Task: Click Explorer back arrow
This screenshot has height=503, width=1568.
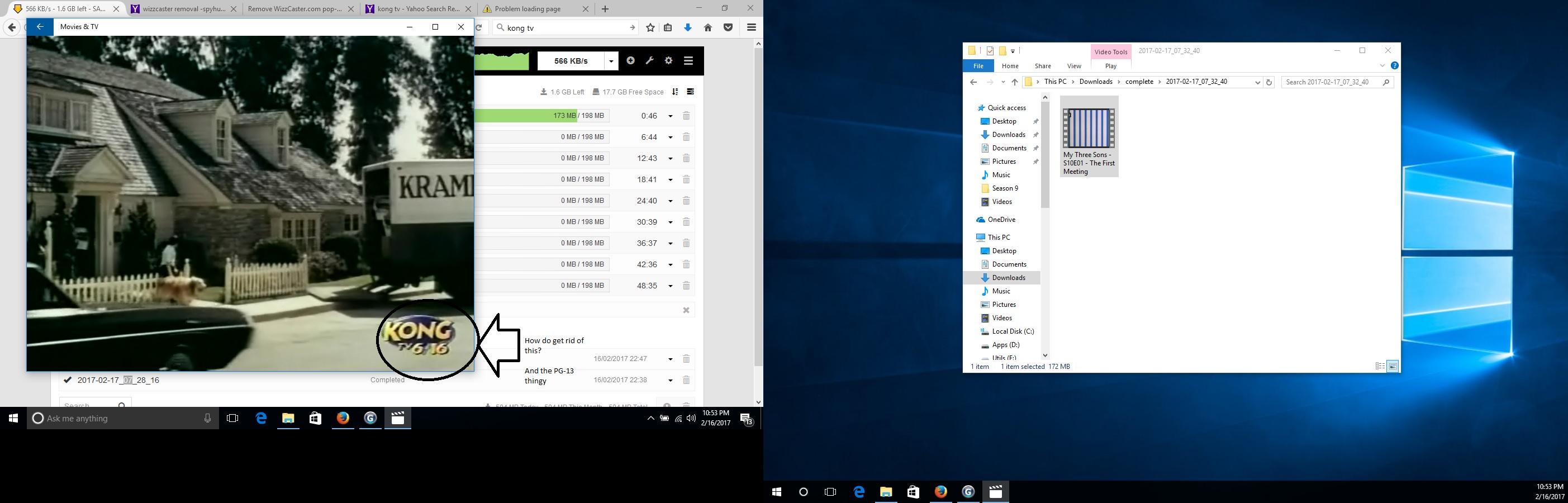Action: tap(973, 82)
